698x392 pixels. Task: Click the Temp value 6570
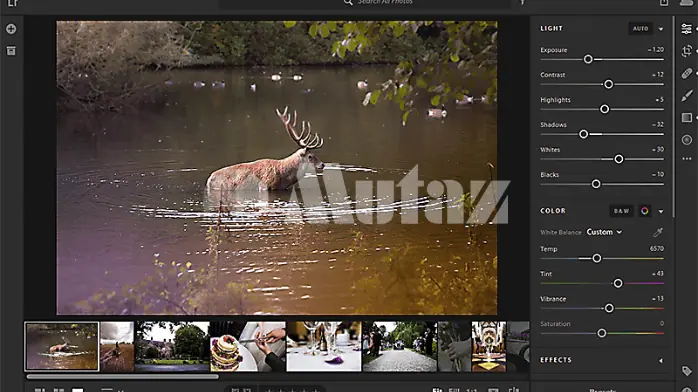pyautogui.click(x=657, y=249)
